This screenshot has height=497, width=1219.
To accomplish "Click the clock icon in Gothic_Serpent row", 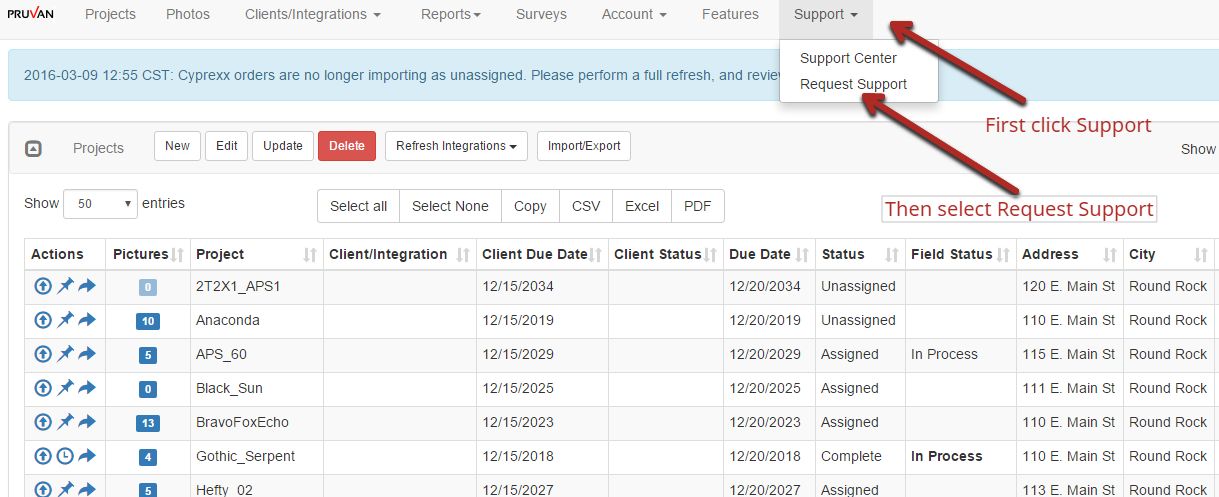I will (x=65, y=456).
